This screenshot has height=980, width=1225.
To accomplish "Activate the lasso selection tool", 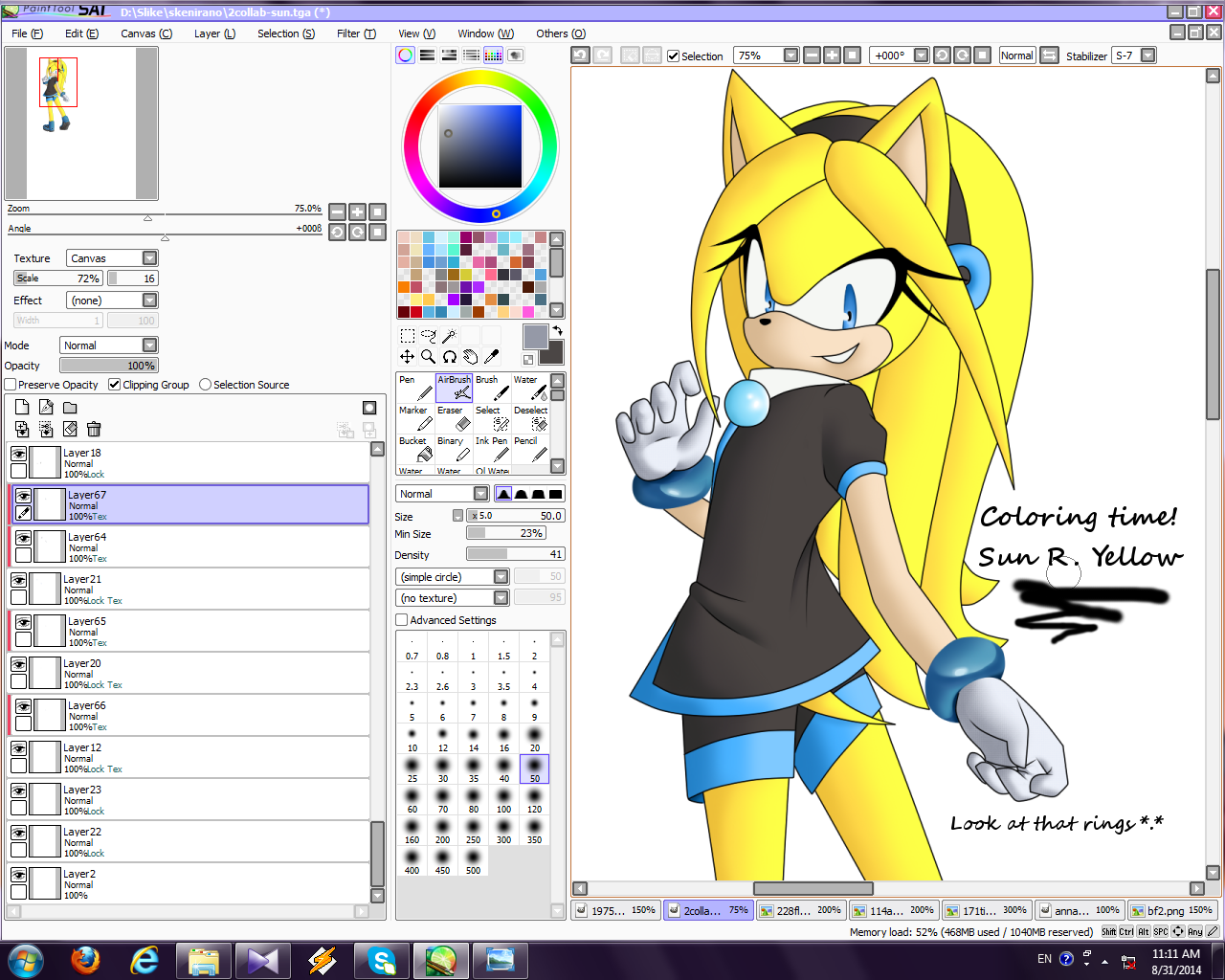I will (428, 336).
